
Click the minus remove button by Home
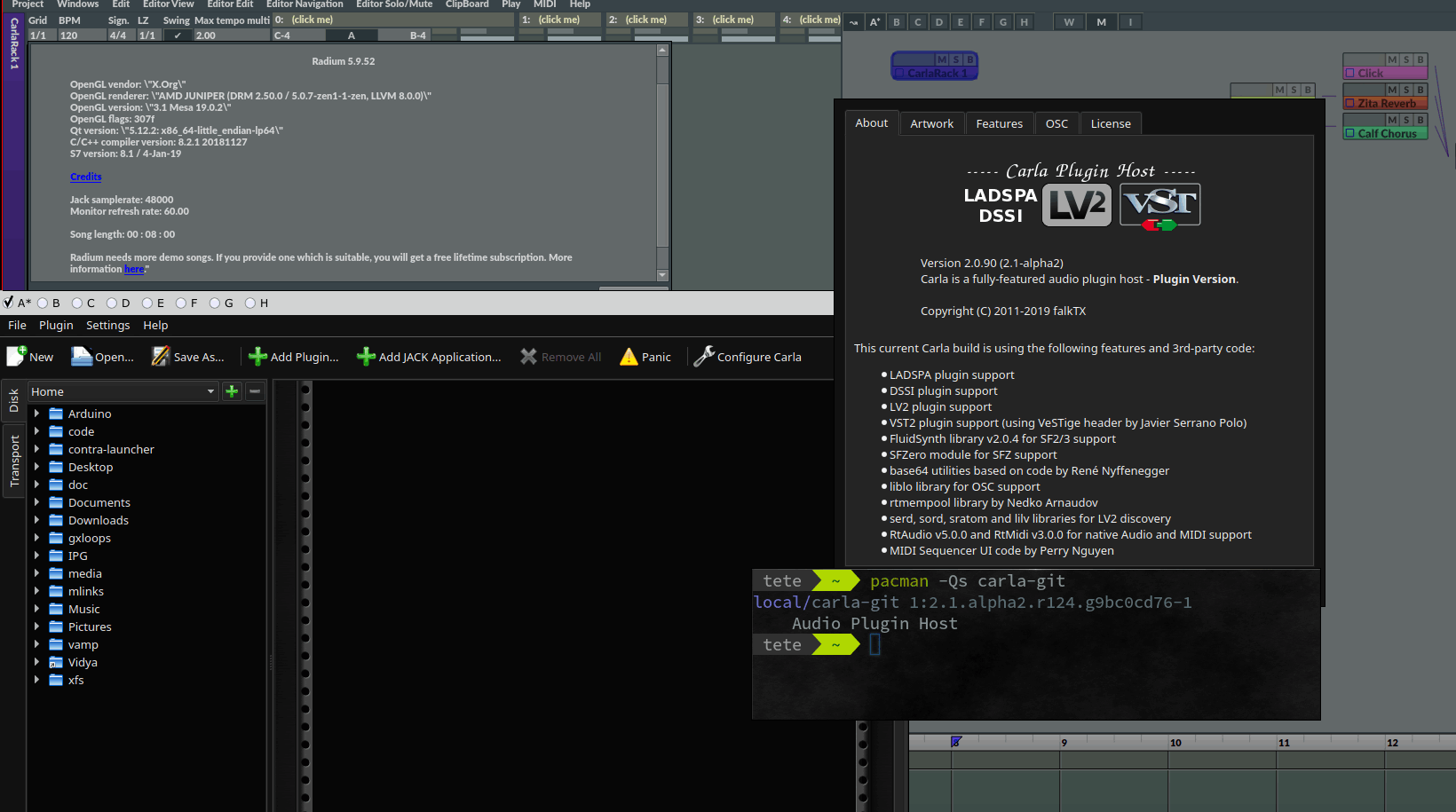(x=255, y=391)
